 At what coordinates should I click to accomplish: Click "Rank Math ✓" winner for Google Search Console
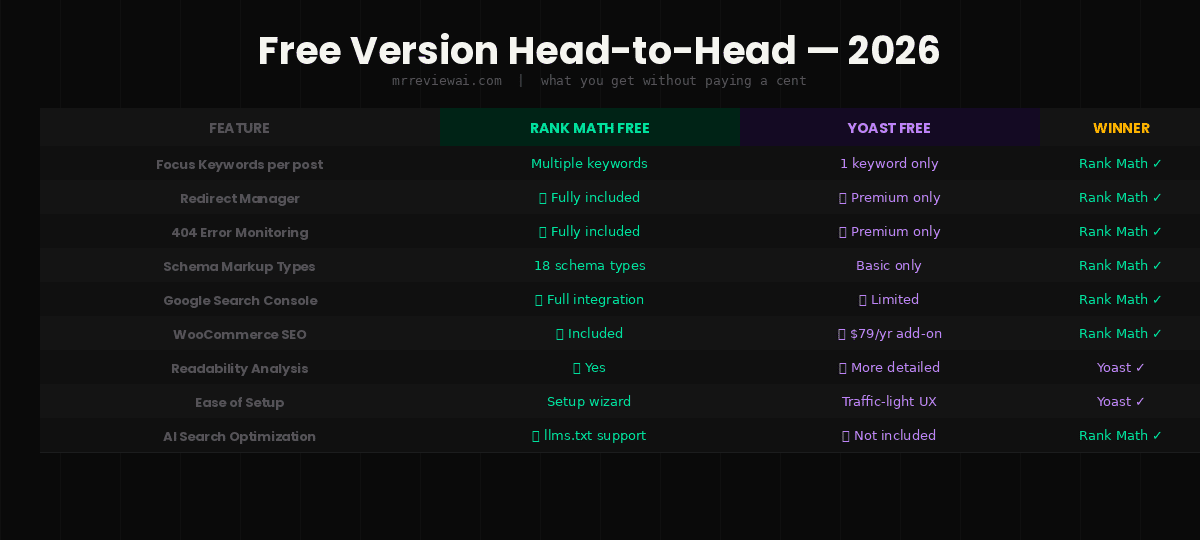(1120, 299)
